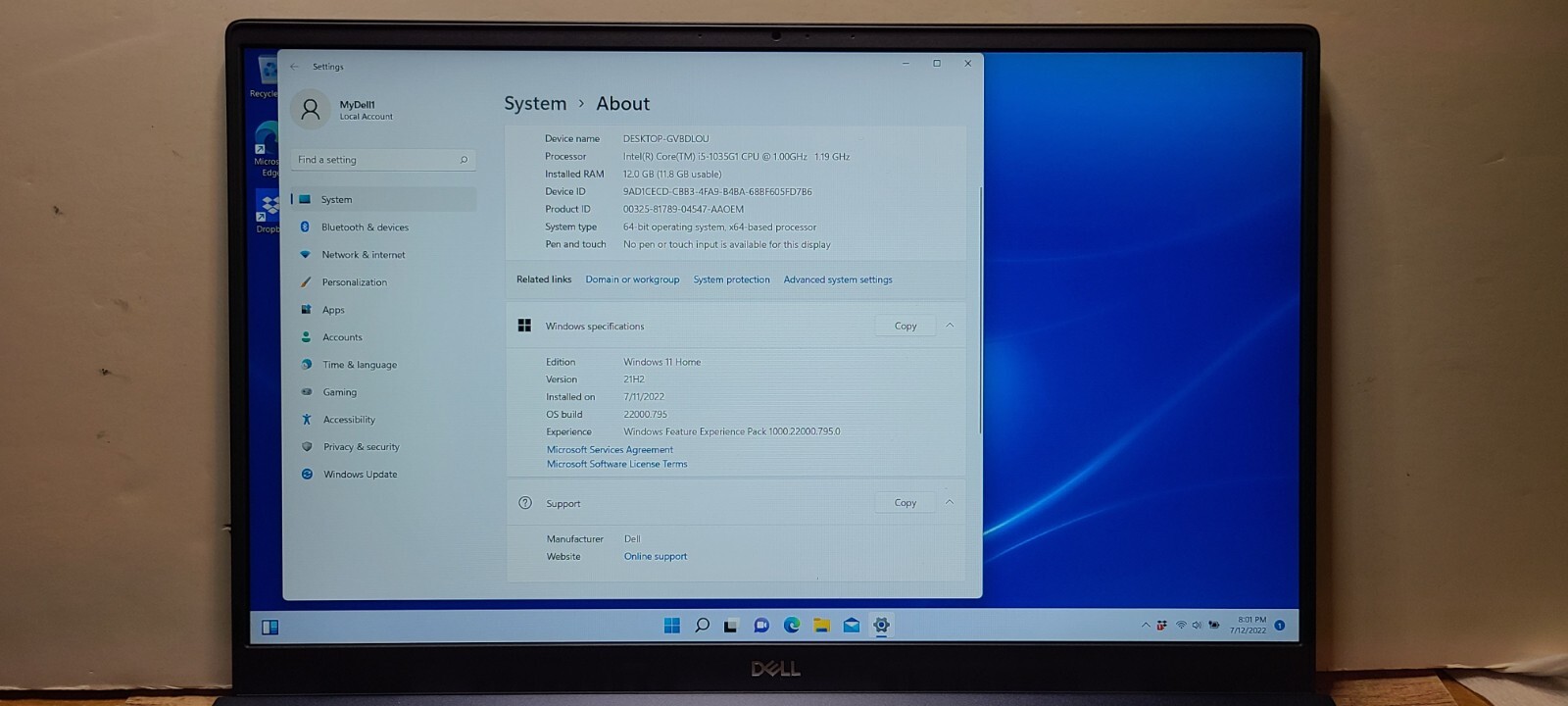Select the installed on date 7/11/2022
This screenshot has width=1568, height=706.
(x=644, y=397)
